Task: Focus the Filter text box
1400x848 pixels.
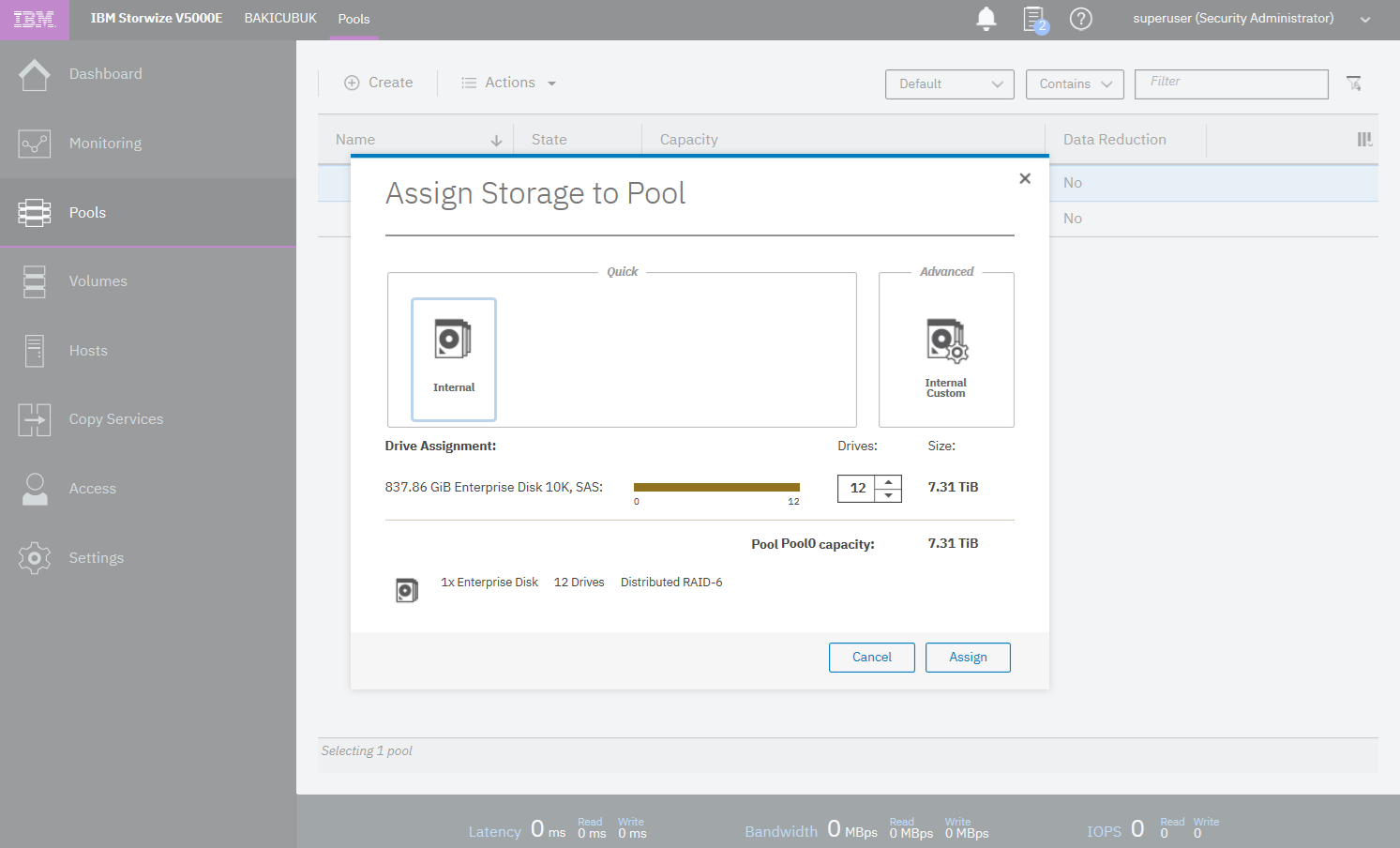Action: [1231, 83]
